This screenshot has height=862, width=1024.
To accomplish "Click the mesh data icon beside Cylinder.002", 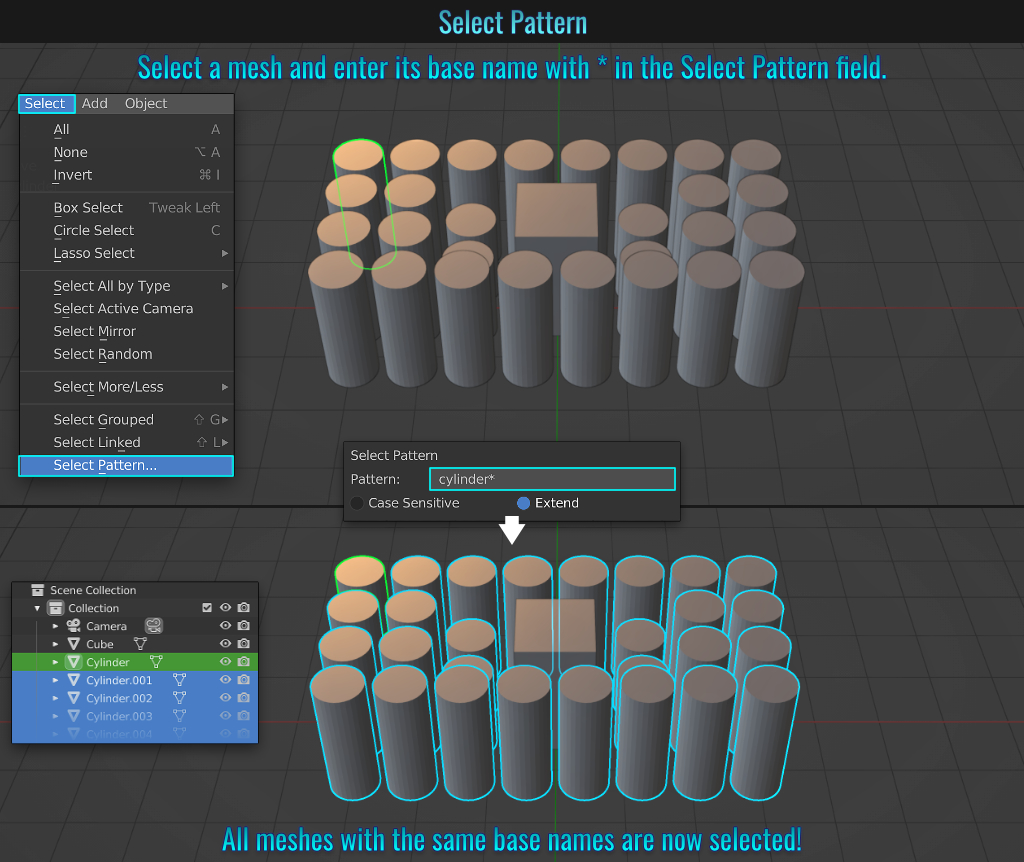I will coord(180,697).
